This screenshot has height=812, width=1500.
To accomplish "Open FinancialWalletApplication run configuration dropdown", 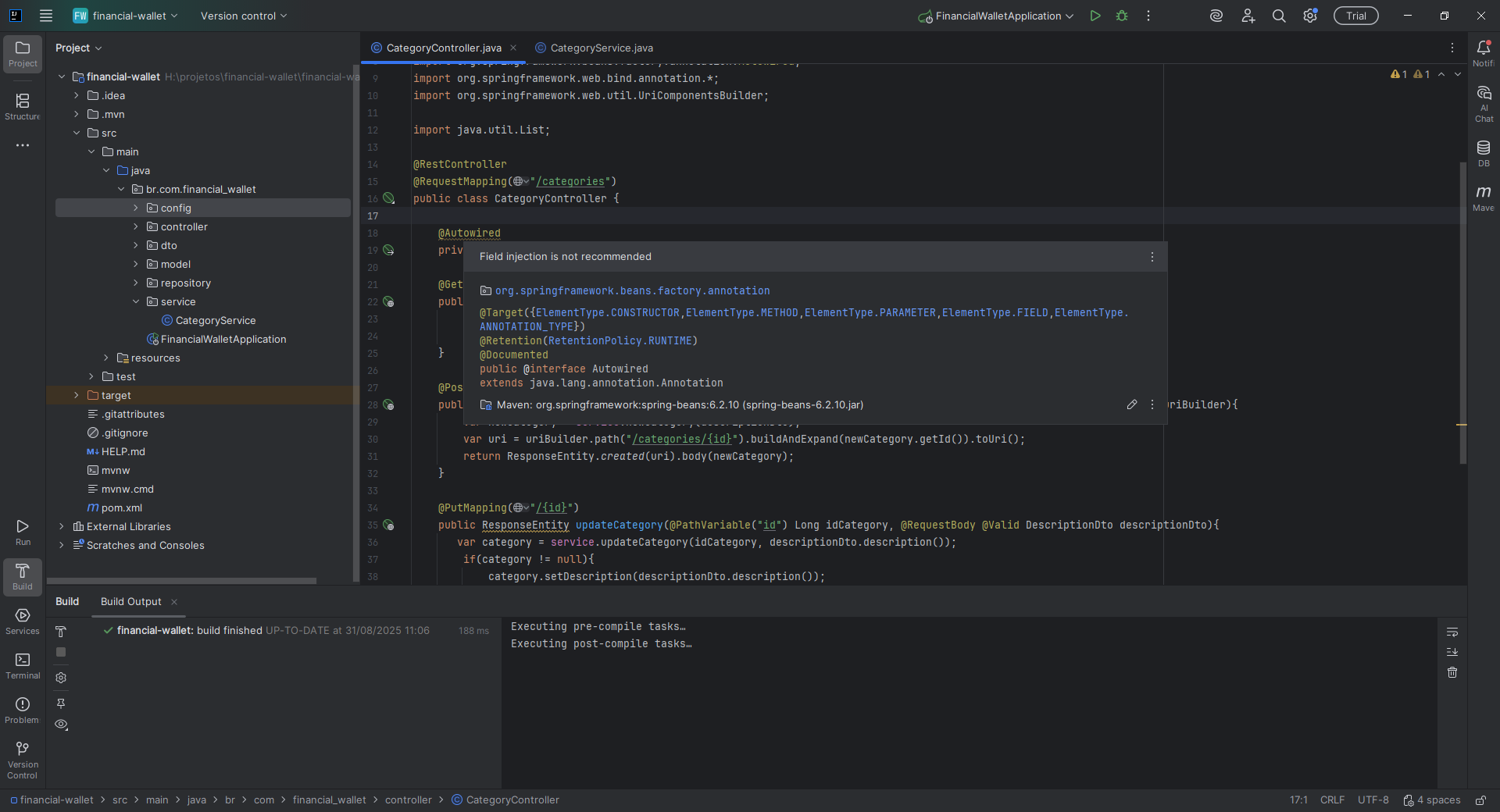I will (x=996, y=16).
